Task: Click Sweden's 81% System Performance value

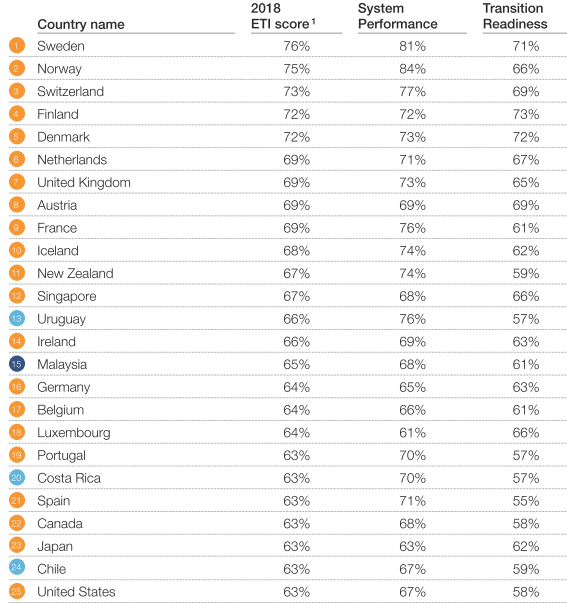Action: pyautogui.click(x=412, y=46)
